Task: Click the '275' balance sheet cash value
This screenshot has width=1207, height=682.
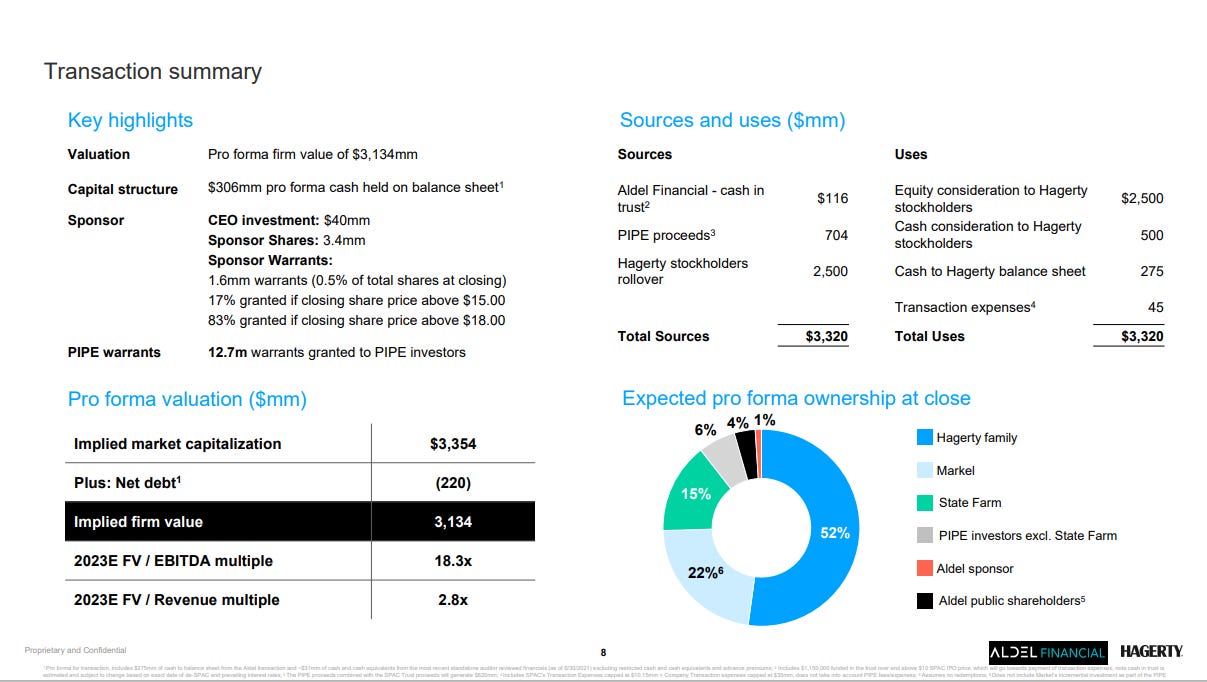Action: pyautogui.click(x=1152, y=271)
